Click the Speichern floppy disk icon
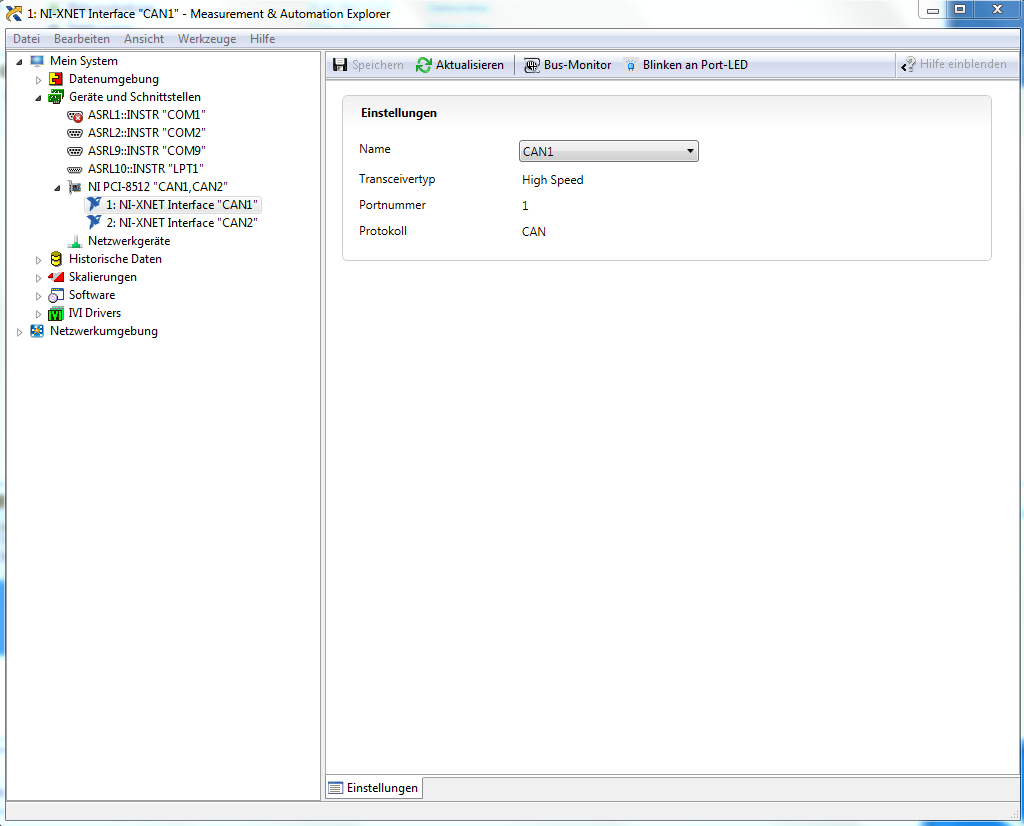This screenshot has width=1024, height=826. (x=340, y=65)
